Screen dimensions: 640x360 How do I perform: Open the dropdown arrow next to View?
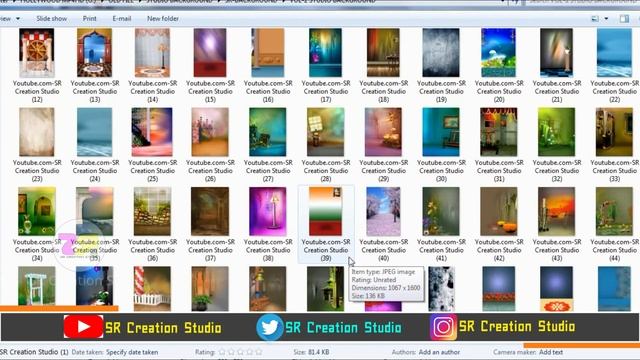(x=18, y=19)
